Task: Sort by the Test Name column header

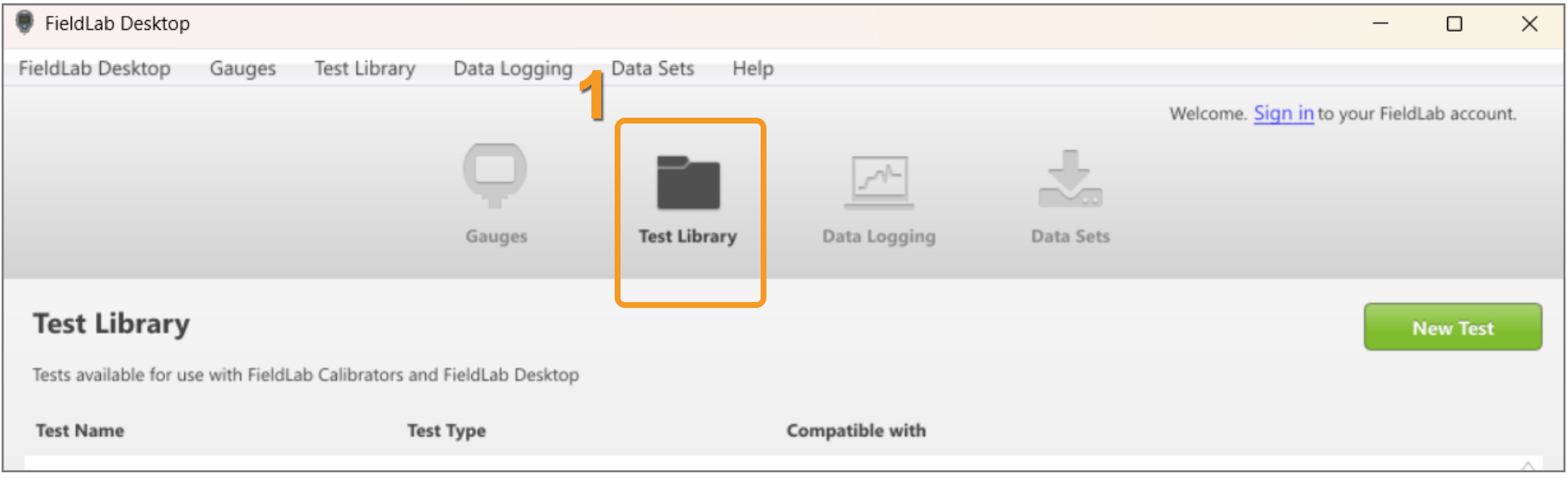Action: [x=80, y=431]
